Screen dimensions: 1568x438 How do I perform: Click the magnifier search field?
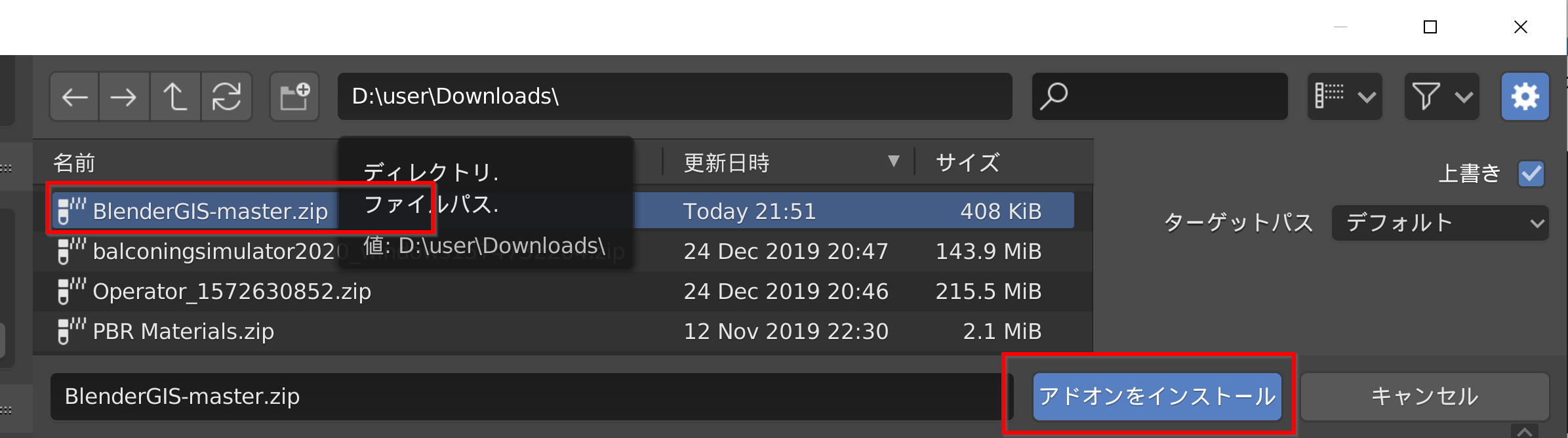click(1159, 96)
